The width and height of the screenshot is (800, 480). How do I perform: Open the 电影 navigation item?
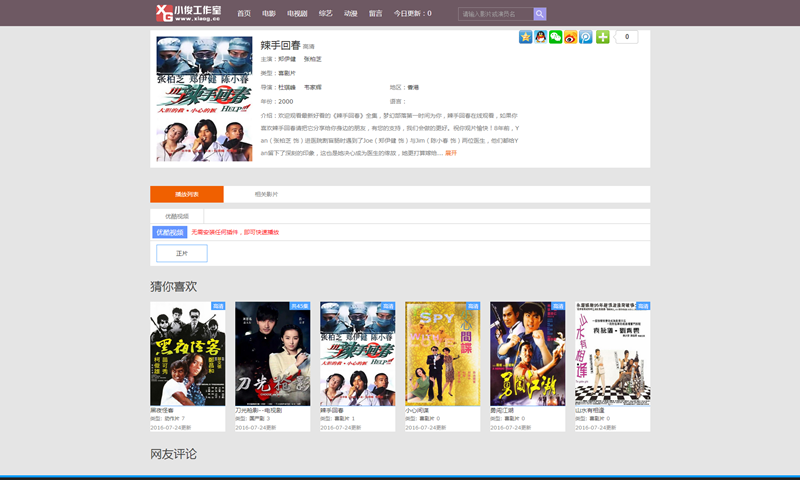click(269, 14)
